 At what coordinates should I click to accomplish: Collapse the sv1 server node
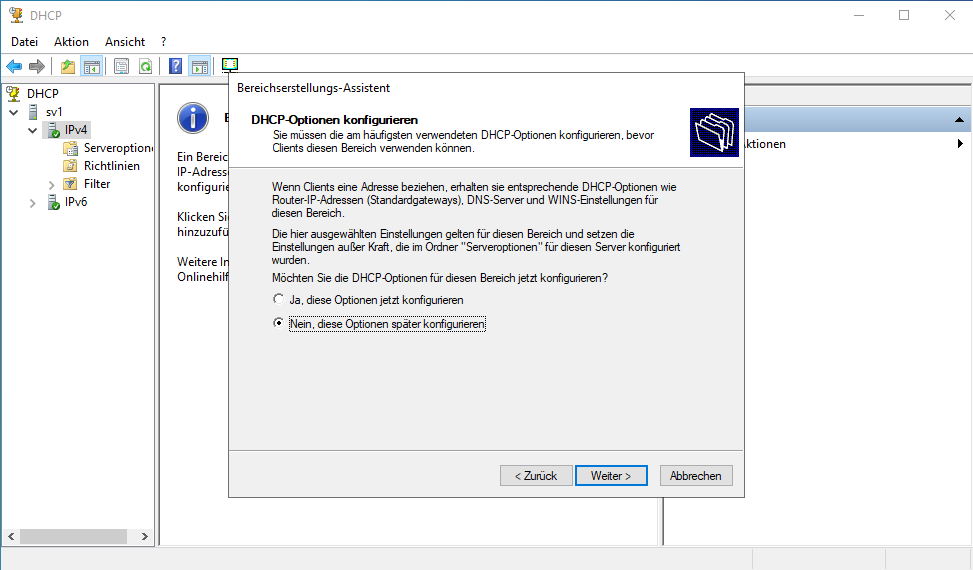[x=14, y=112]
